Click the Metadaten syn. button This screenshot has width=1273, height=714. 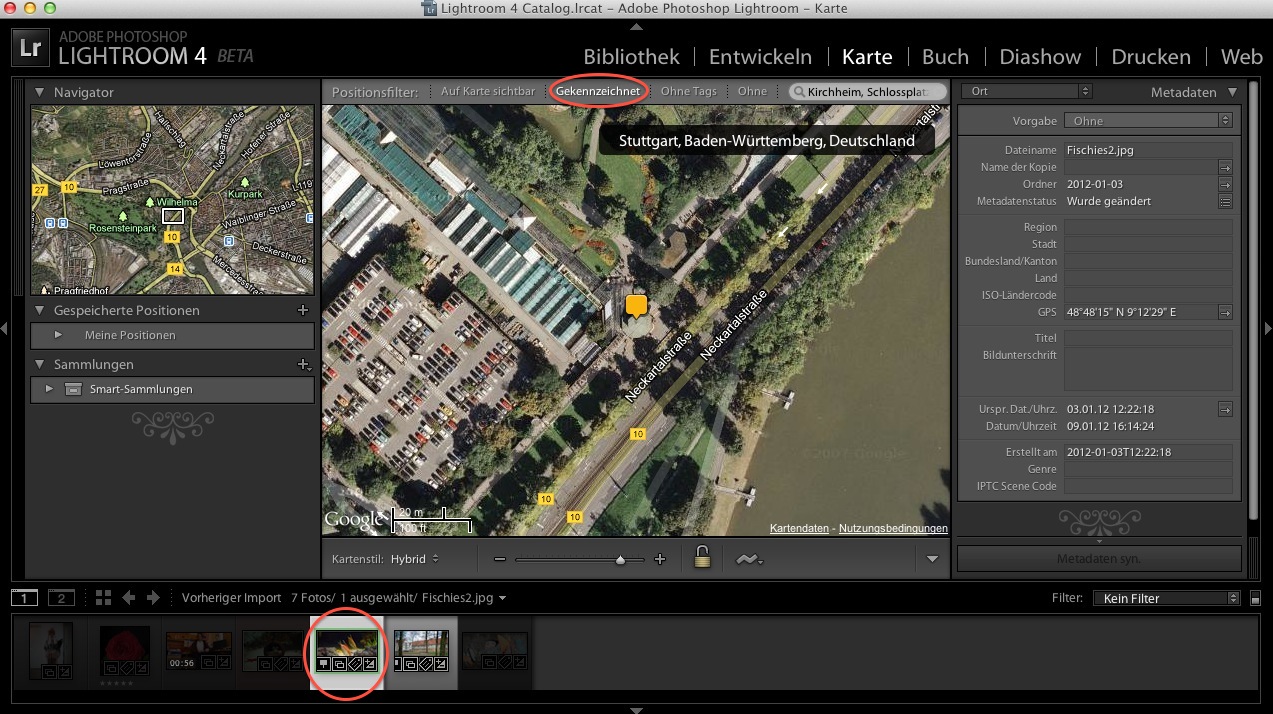(x=1099, y=559)
